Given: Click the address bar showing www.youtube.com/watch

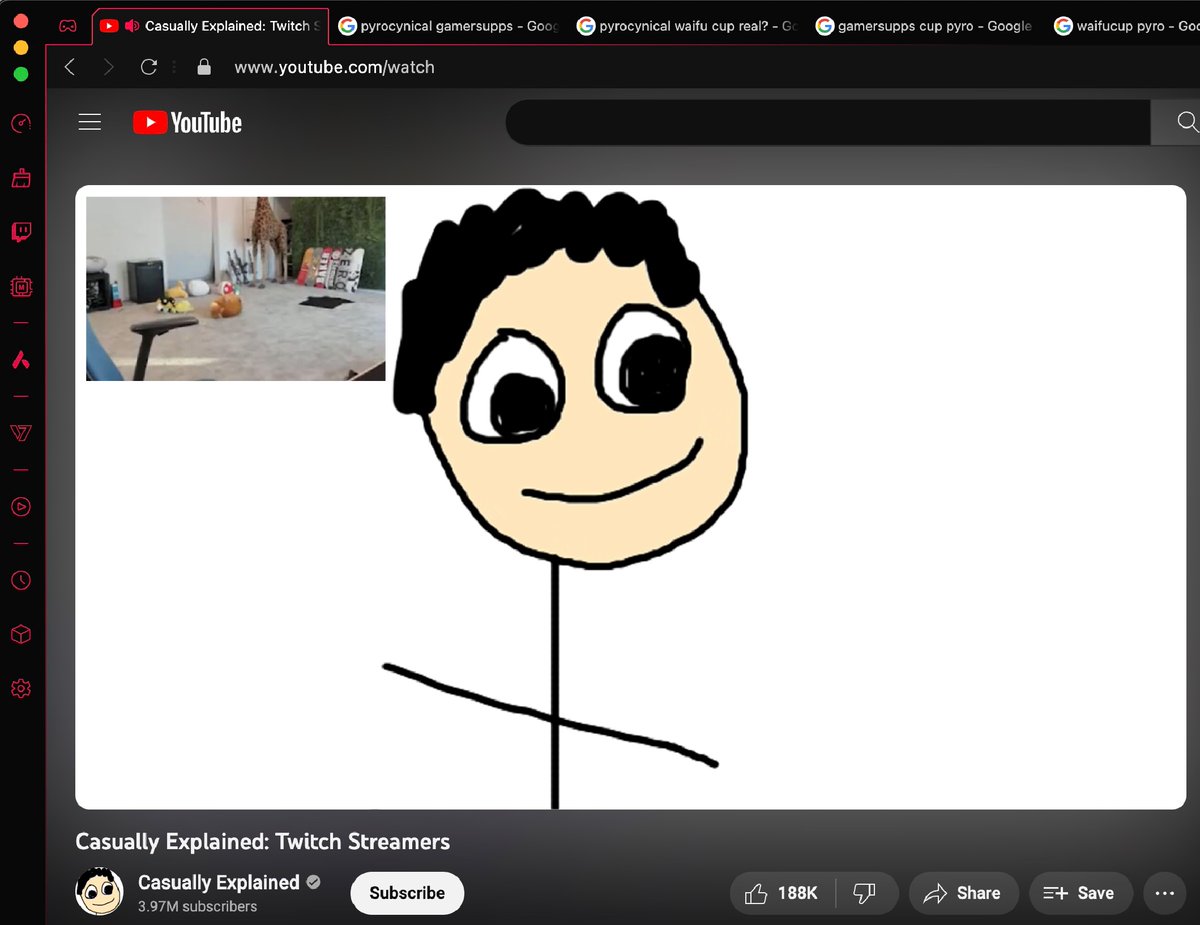Looking at the screenshot, I should point(334,67).
